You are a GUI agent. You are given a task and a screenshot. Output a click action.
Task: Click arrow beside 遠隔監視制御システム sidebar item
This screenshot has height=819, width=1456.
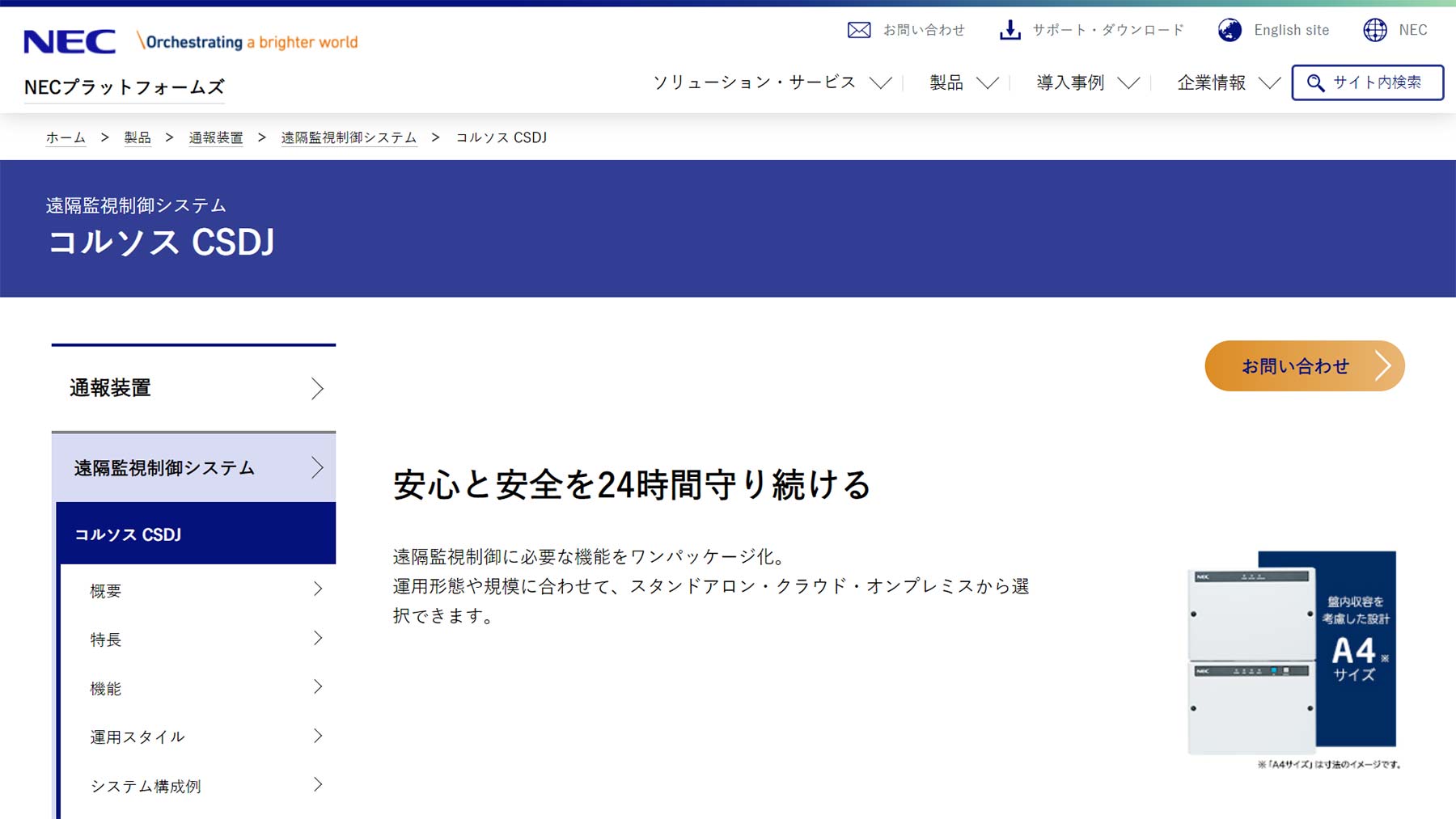tap(317, 467)
